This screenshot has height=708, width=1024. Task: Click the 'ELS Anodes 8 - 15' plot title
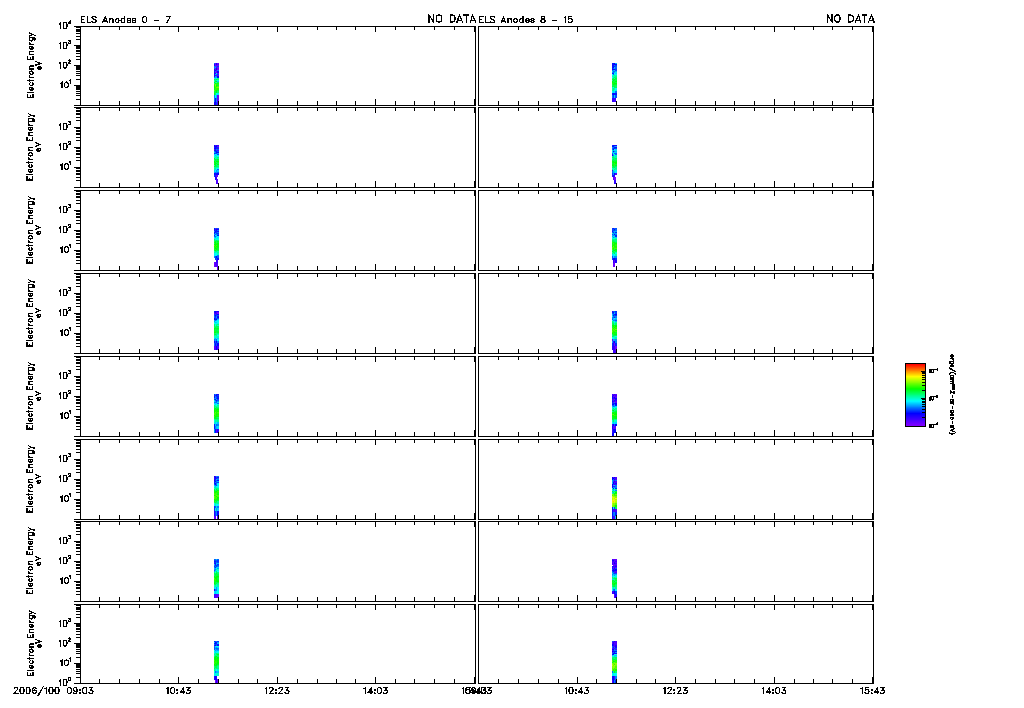(x=526, y=20)
